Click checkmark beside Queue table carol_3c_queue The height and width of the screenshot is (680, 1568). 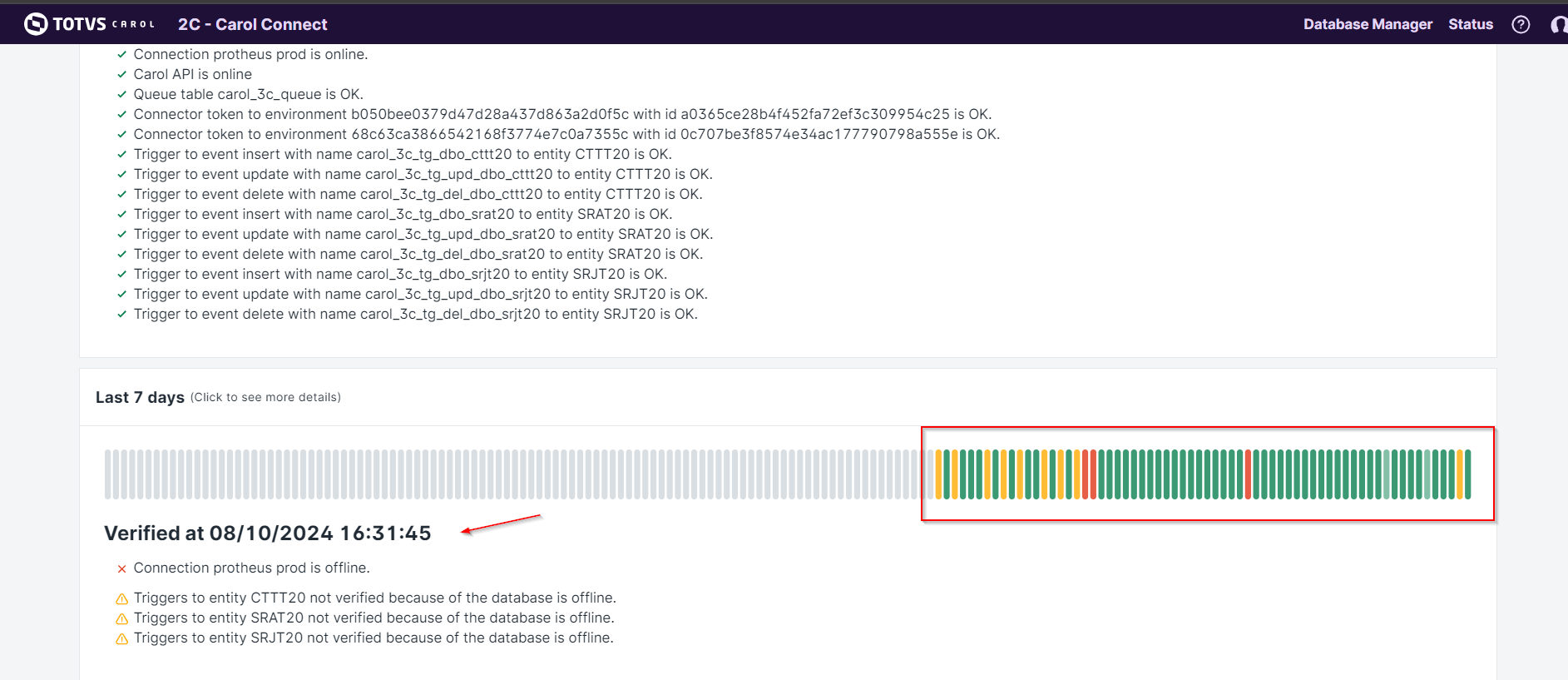click(x=121, y=95)
